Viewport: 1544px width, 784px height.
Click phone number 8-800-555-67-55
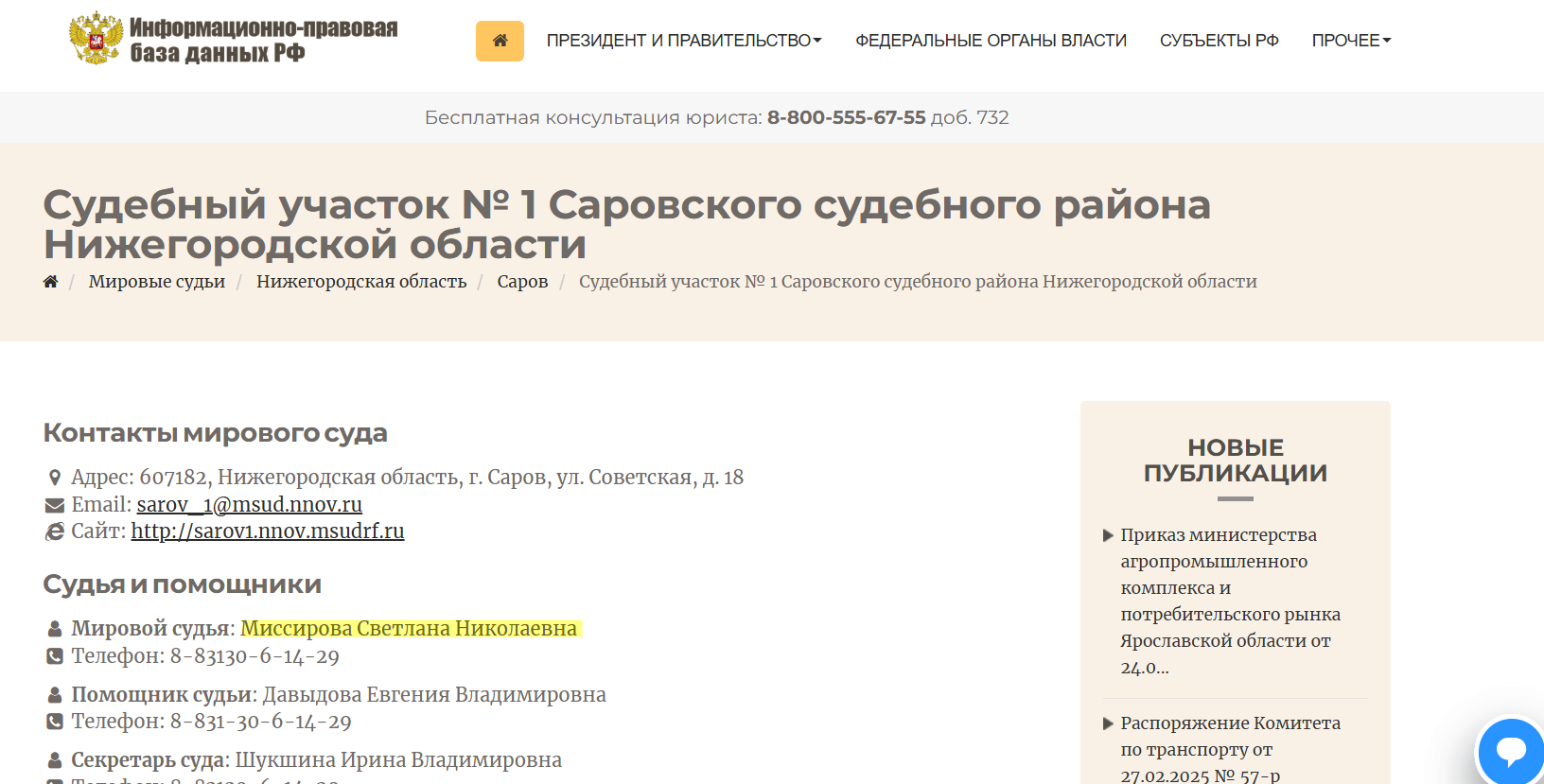coord(847,118)
